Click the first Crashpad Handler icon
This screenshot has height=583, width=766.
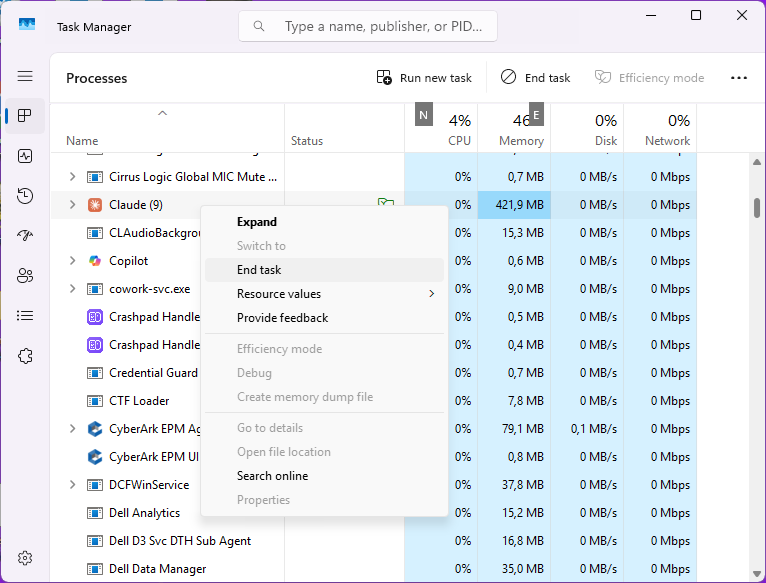pos(95,317)
